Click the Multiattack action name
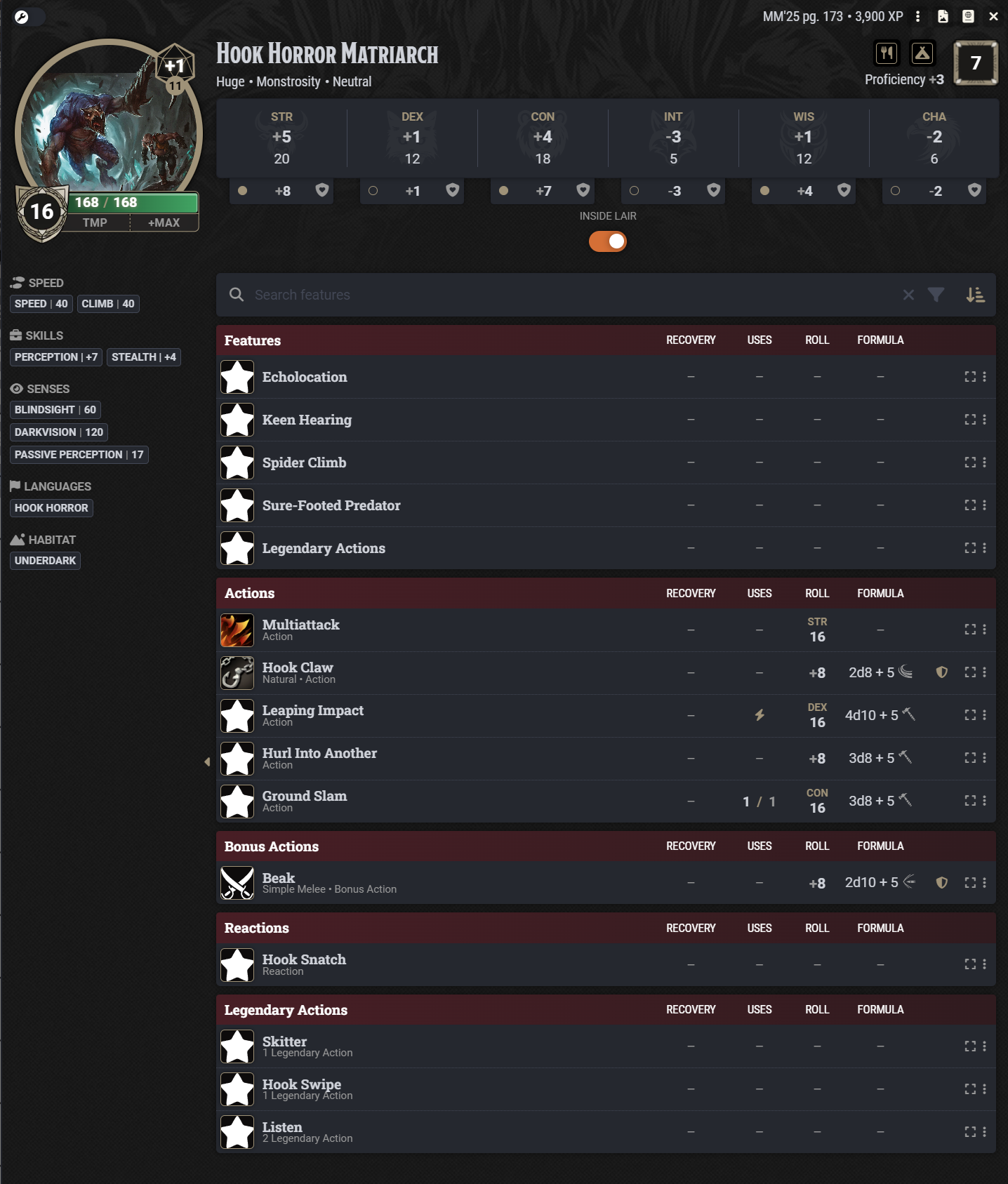 click(x=300, y=625)
